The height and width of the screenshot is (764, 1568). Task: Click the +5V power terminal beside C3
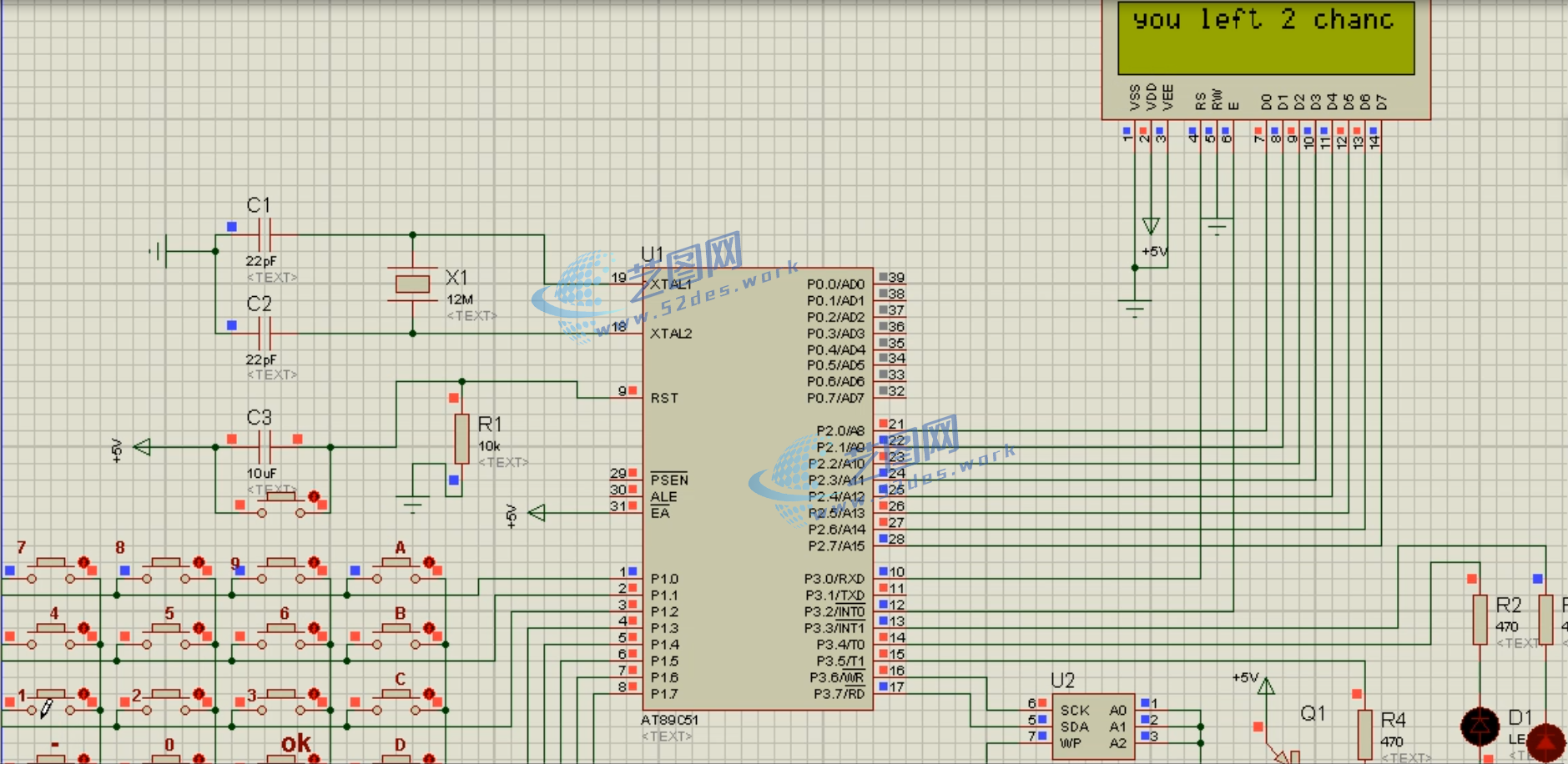tap(143, 447)
